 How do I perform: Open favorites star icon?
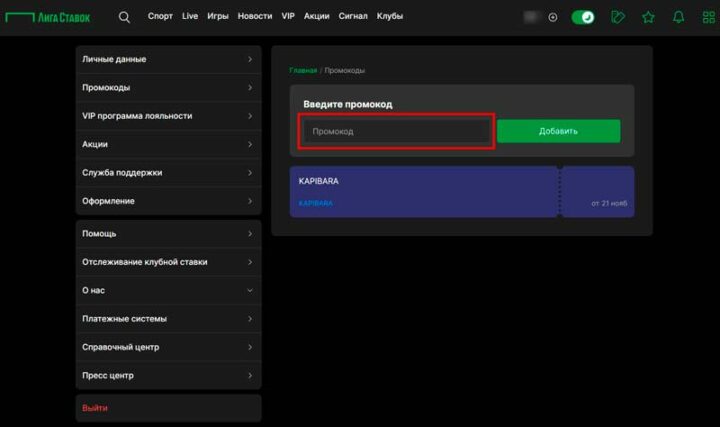648,17
